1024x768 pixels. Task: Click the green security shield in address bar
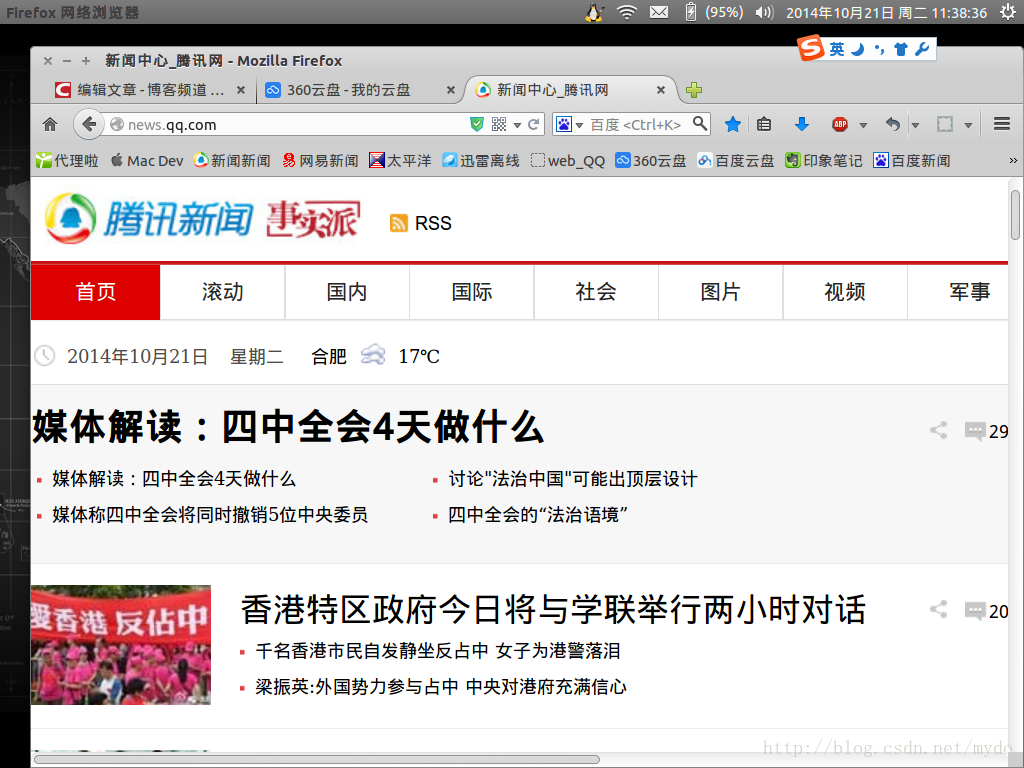tap(477, 124)
